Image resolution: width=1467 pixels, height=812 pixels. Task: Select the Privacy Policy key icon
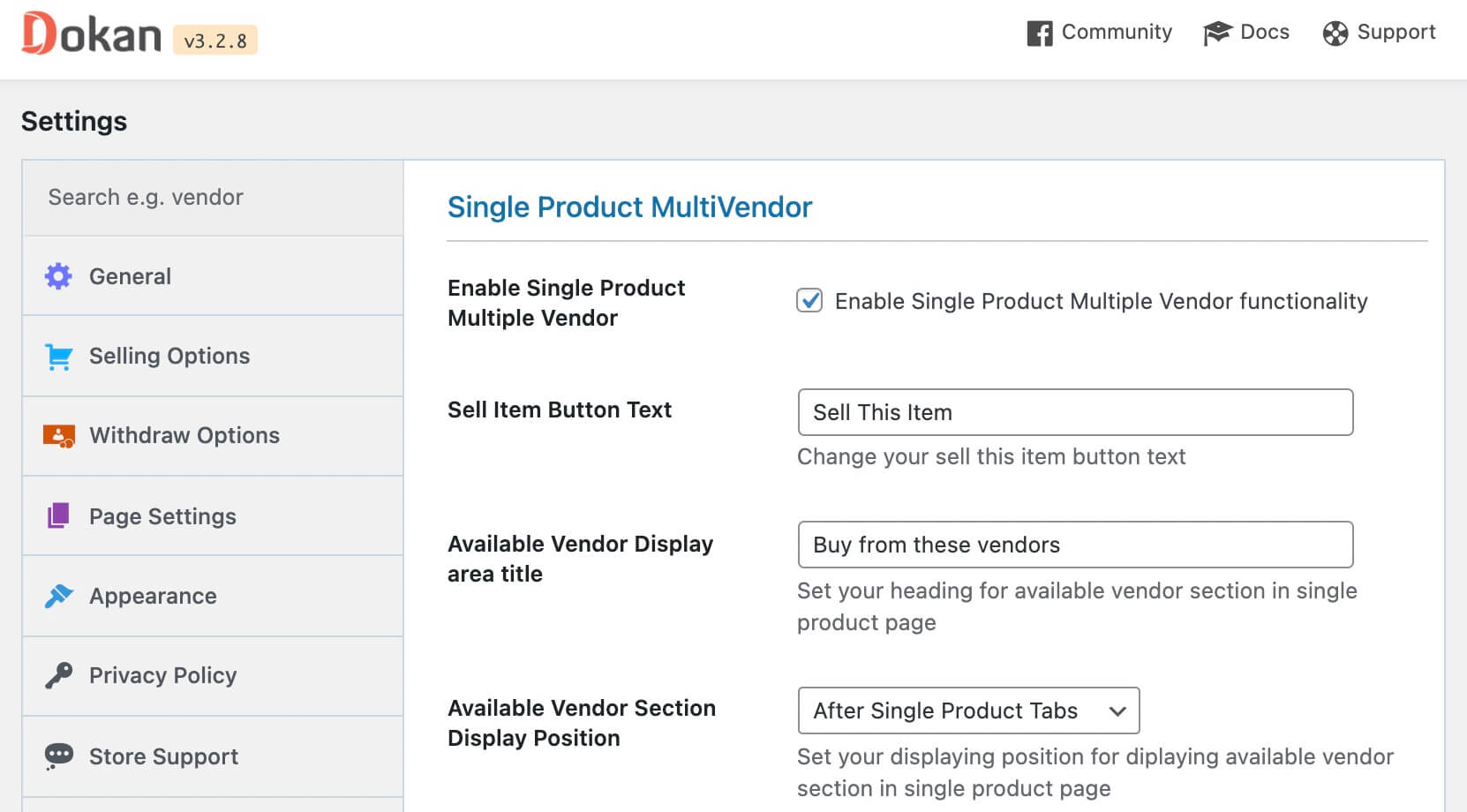[57, 674]
